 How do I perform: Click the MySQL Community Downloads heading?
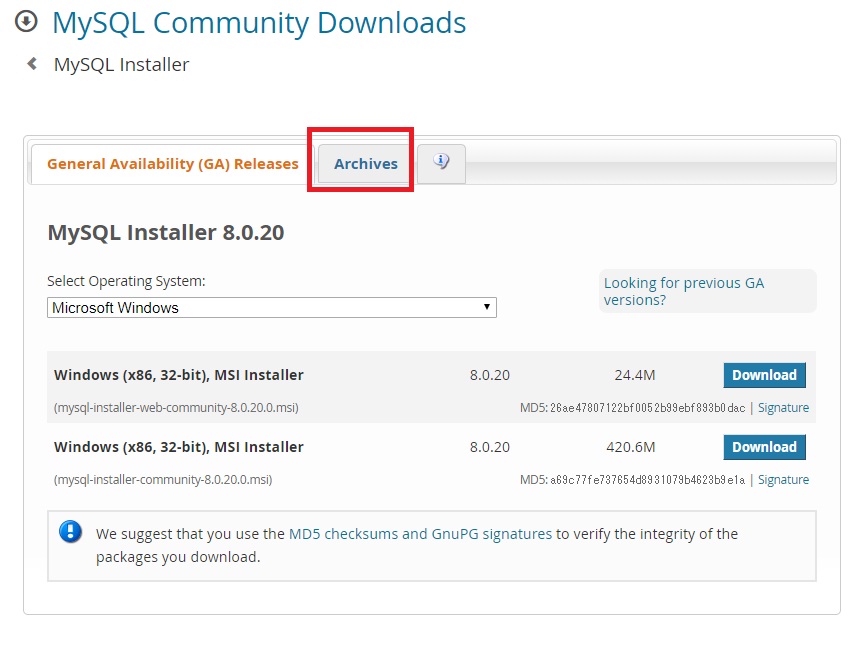(259, 23)
